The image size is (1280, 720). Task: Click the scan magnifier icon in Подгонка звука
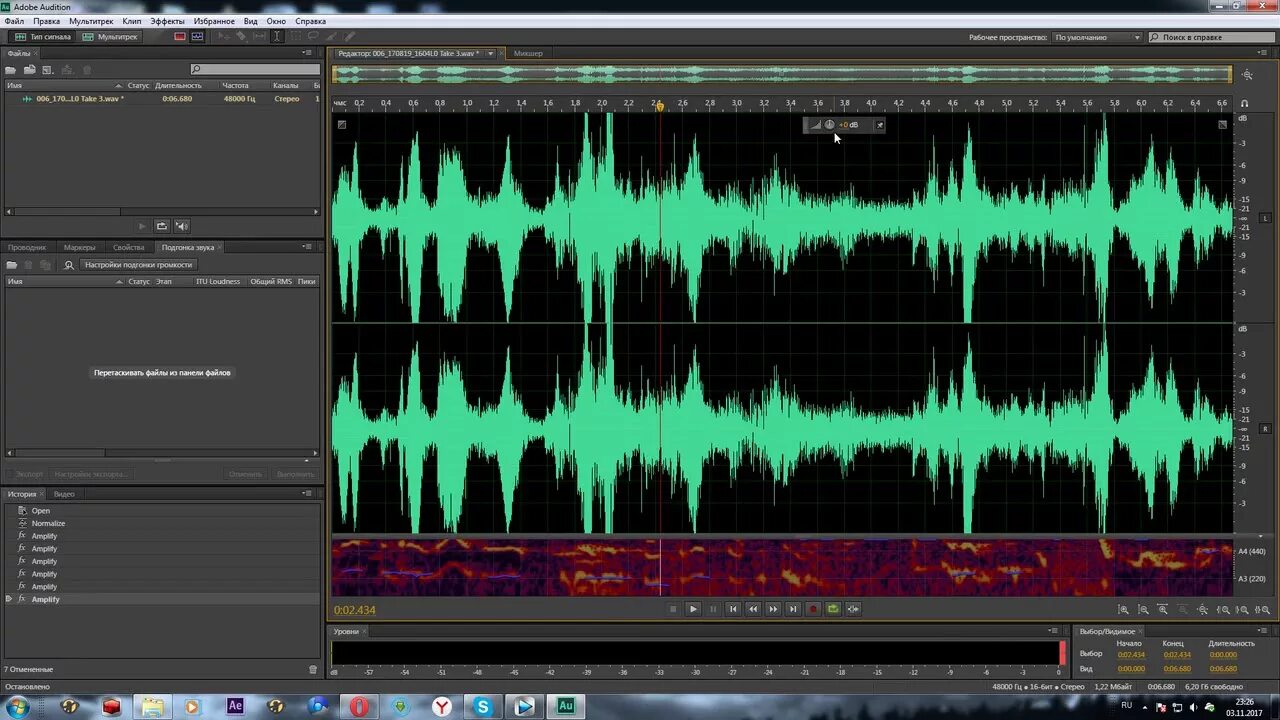[69, 265]
